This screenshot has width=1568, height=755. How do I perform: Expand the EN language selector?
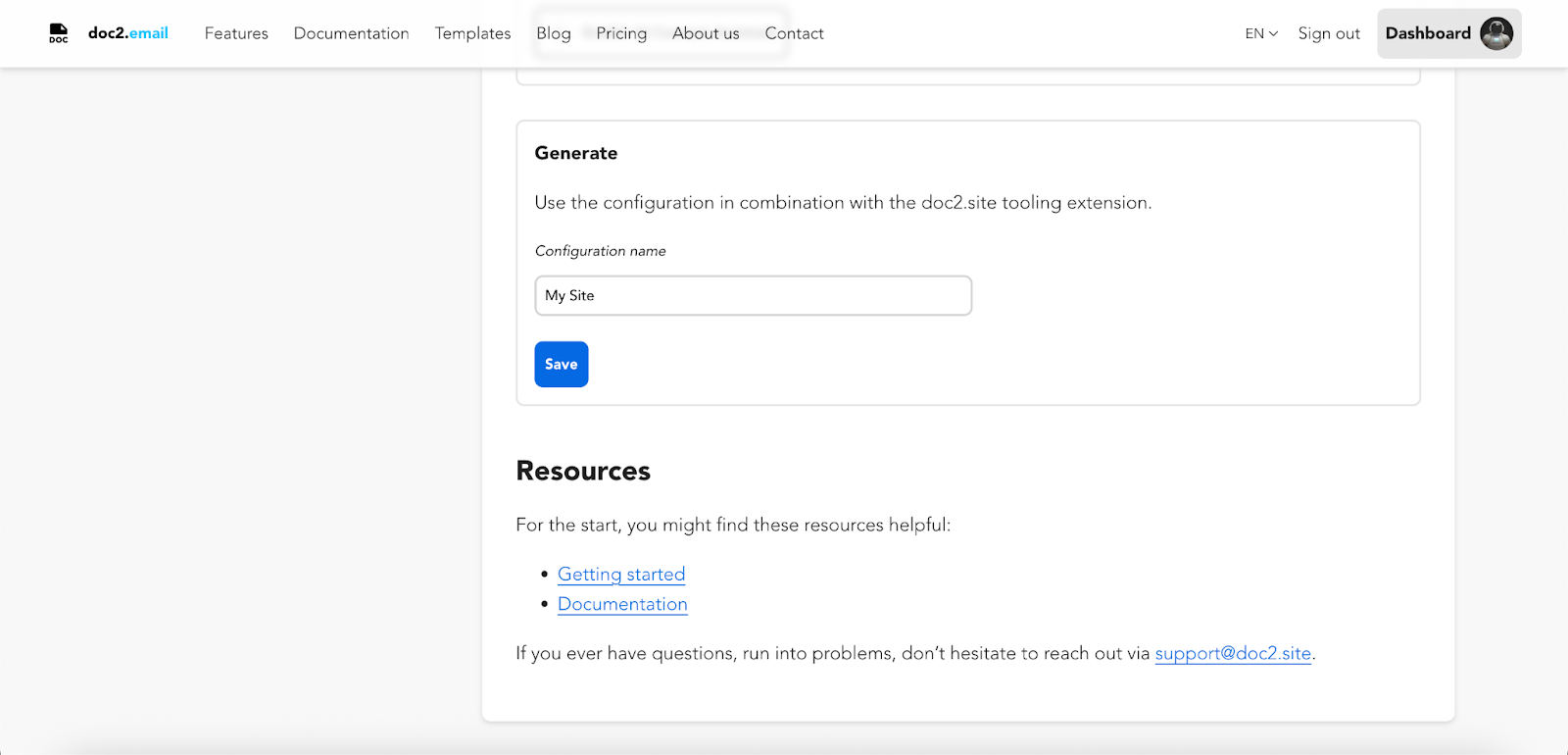pyautogui.click(x=1260, y=33)
